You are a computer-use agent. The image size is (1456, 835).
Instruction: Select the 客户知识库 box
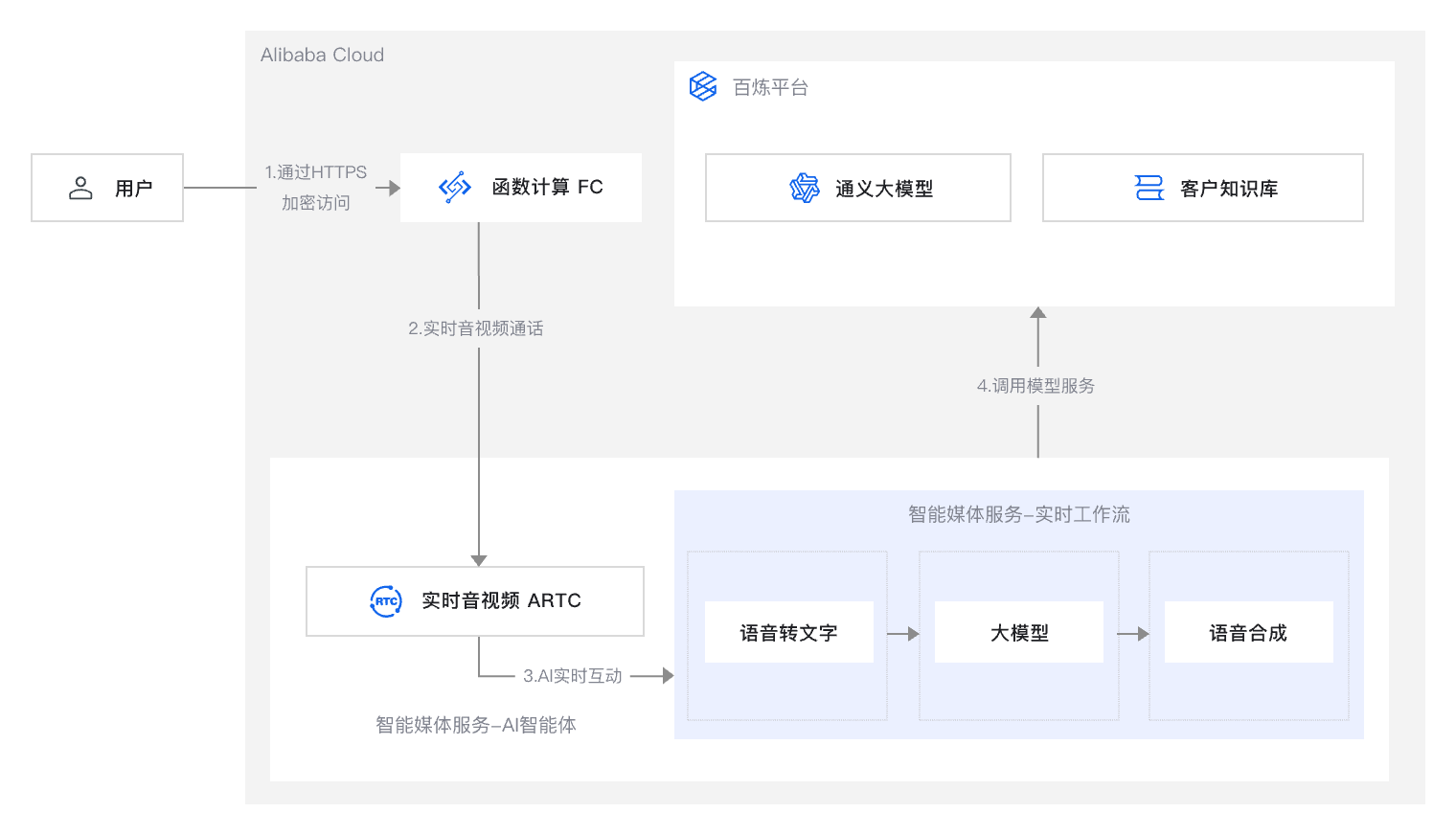point(1203,188)
